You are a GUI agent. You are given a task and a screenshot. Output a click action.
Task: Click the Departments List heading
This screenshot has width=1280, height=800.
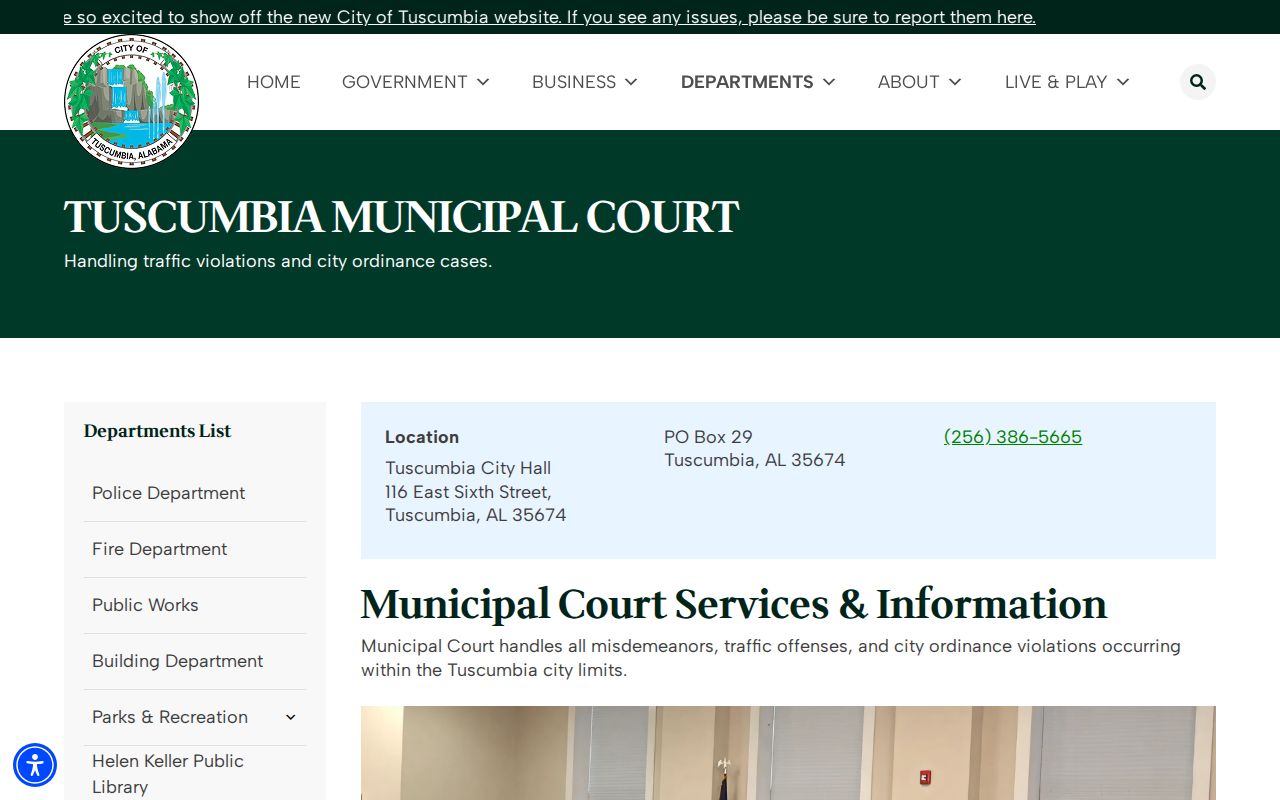click(157, 431)
